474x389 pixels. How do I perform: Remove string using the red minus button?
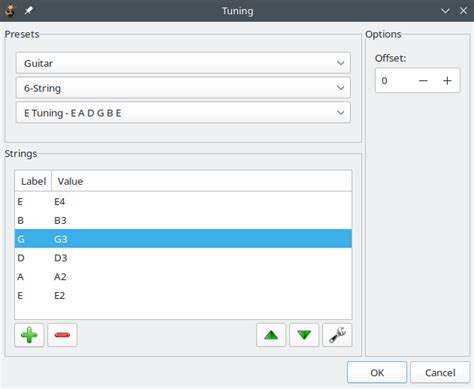point(62,335)
